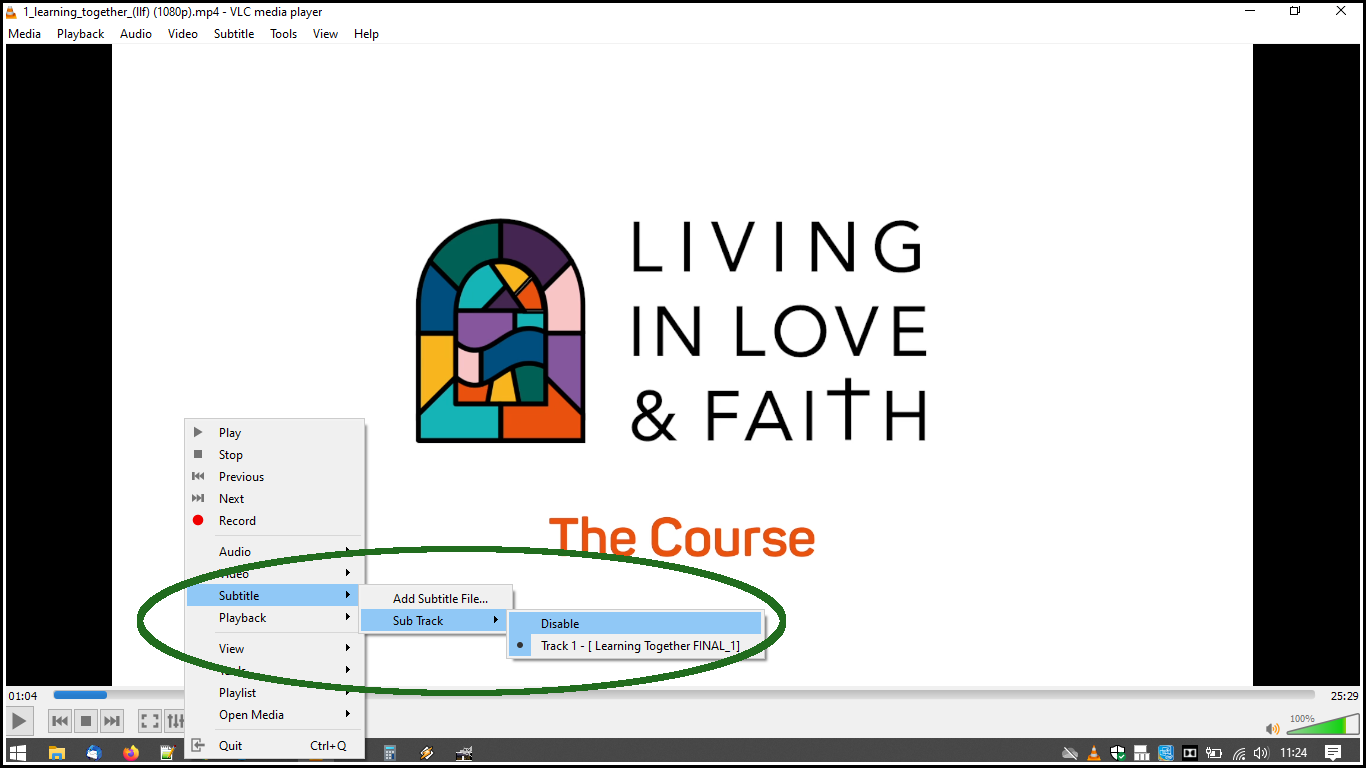The width and height of the screenshot is (1366, 768).
Task: Click the Play button in the bottom toolbar
Action: coord(19,720)
